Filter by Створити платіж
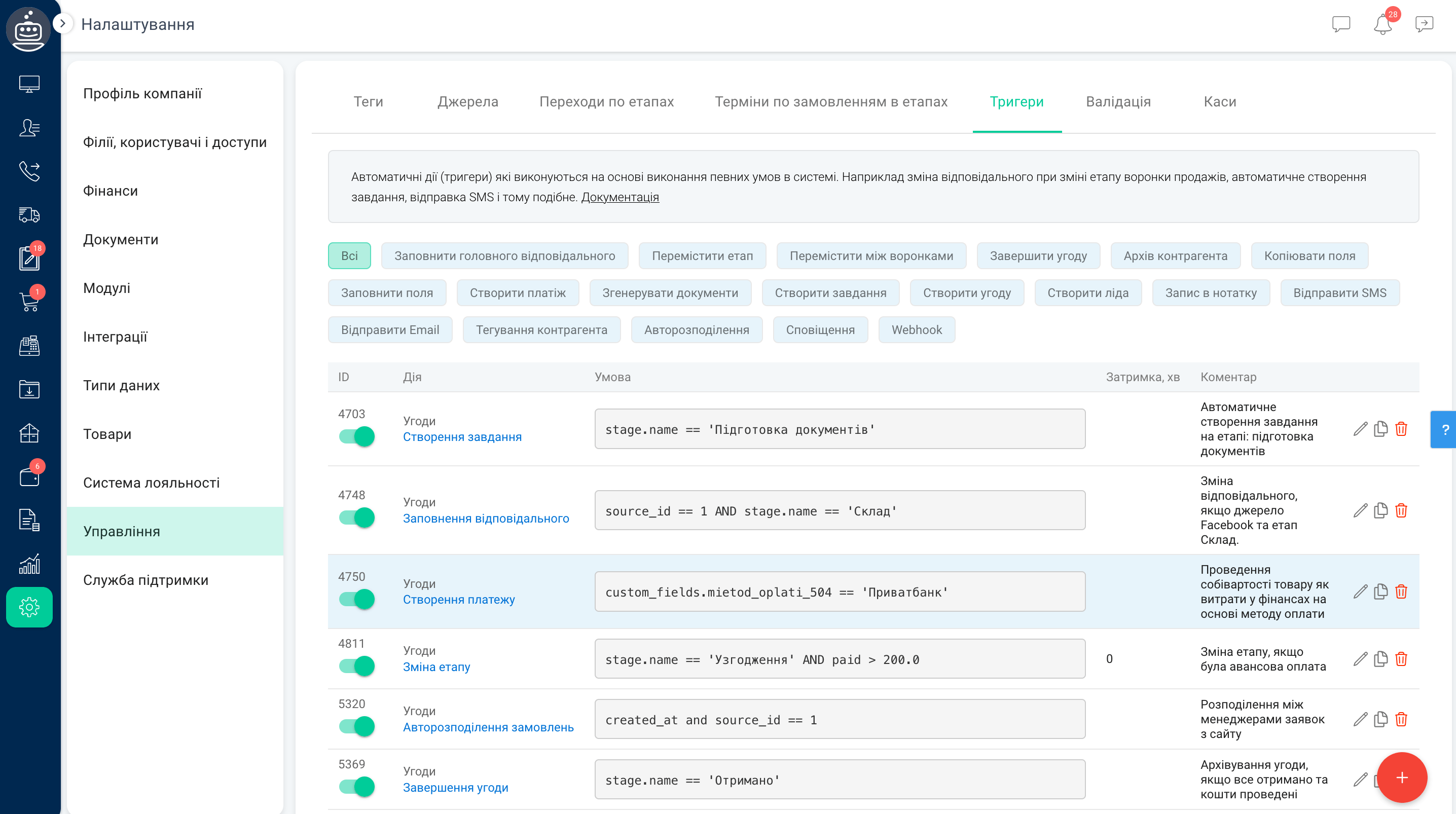Screen dimensions: 1456x814 pos(518,293)
